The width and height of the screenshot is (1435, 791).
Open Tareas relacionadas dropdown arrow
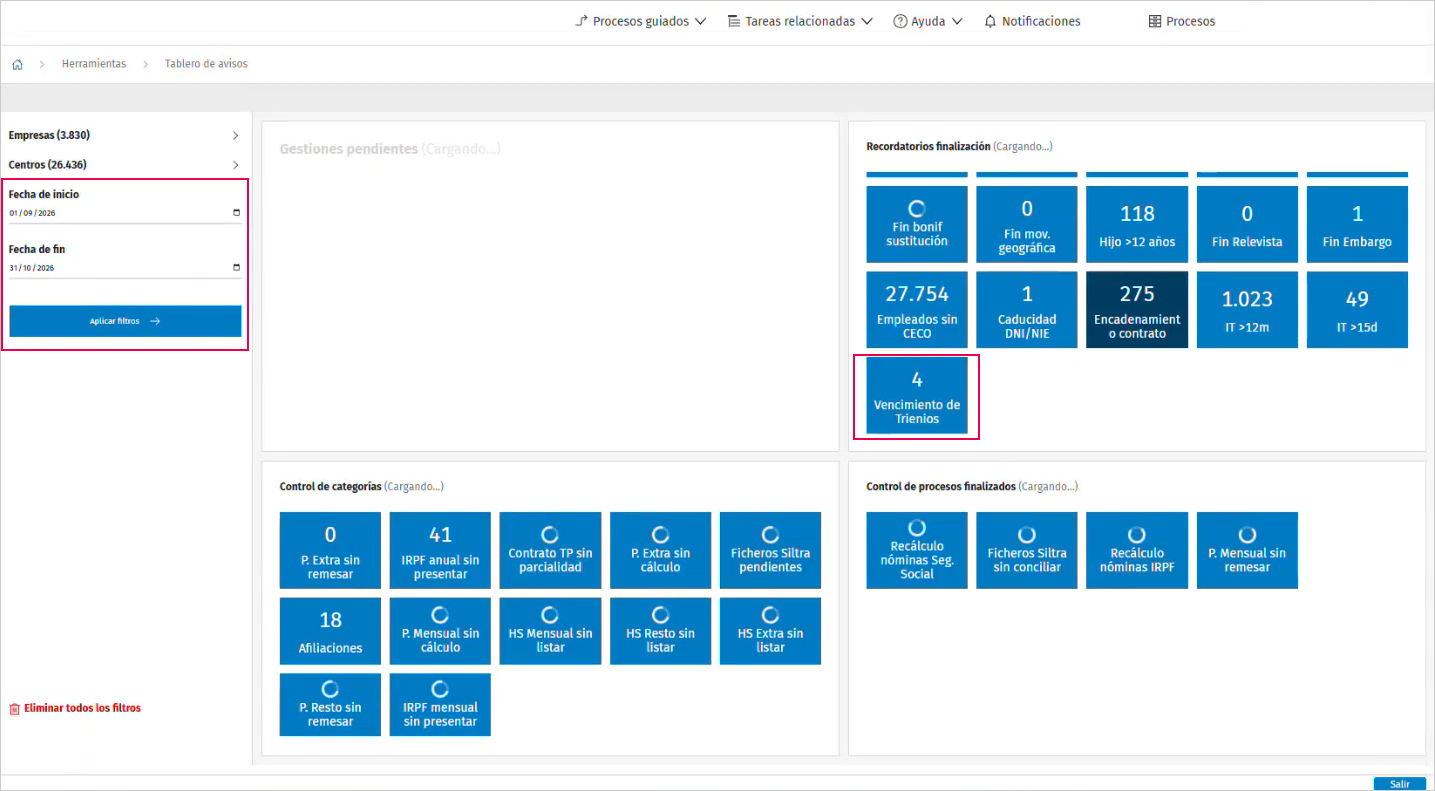866,21
